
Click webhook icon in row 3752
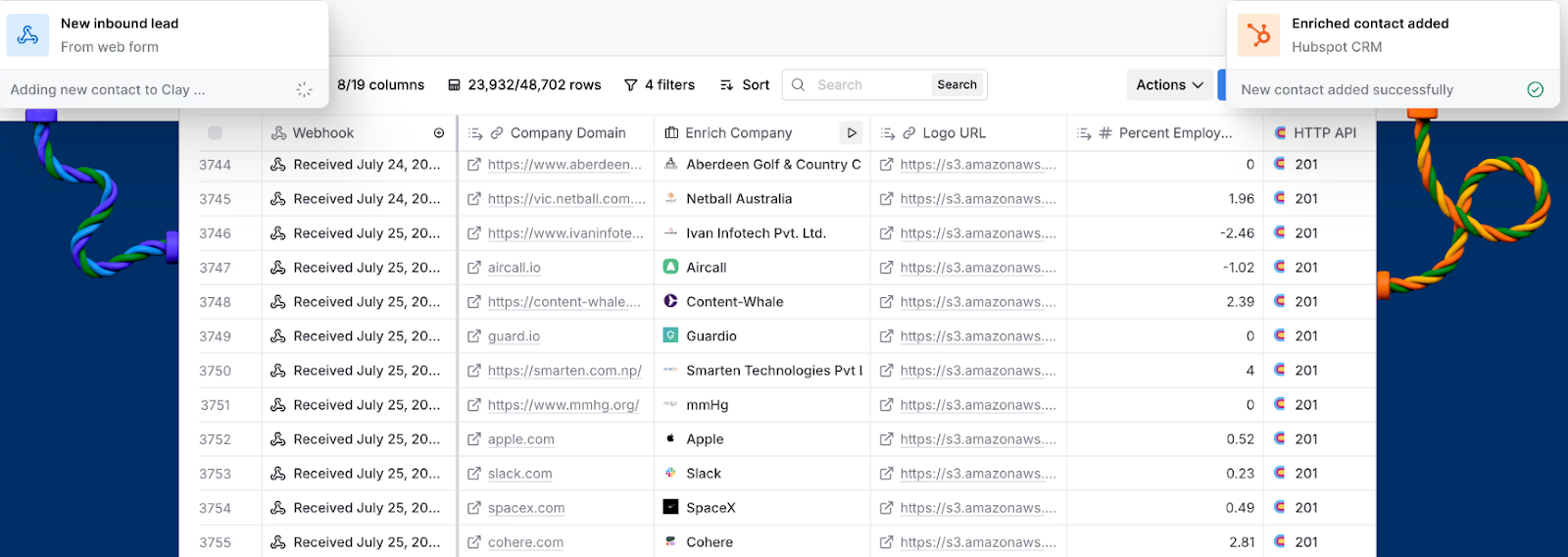pos(278,439)
